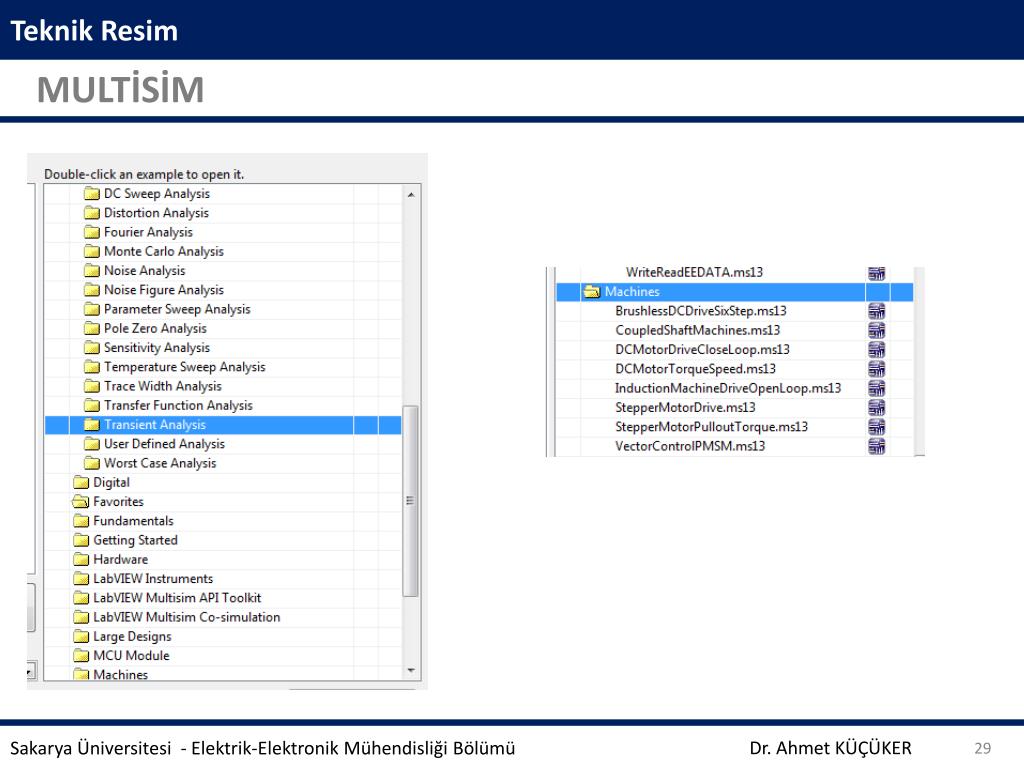Screen dimensions: 1024x768
Task: Click the circuit icon beside WriteReadEEDATA.ms13
Action: (x=876, y=273)
